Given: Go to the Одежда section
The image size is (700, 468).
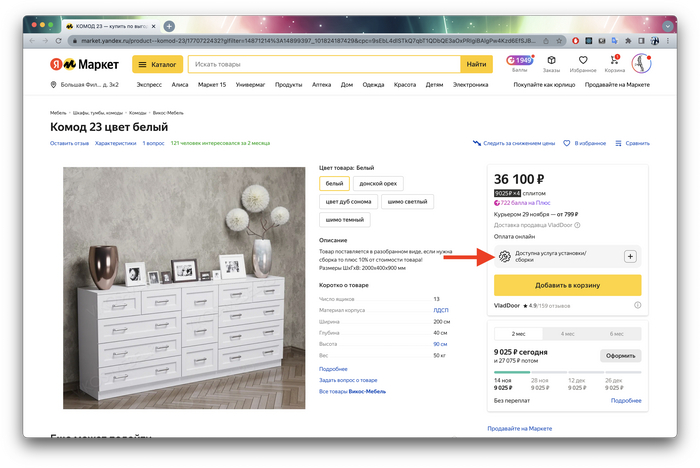Looking at the screenshot, I should point(373,84).
